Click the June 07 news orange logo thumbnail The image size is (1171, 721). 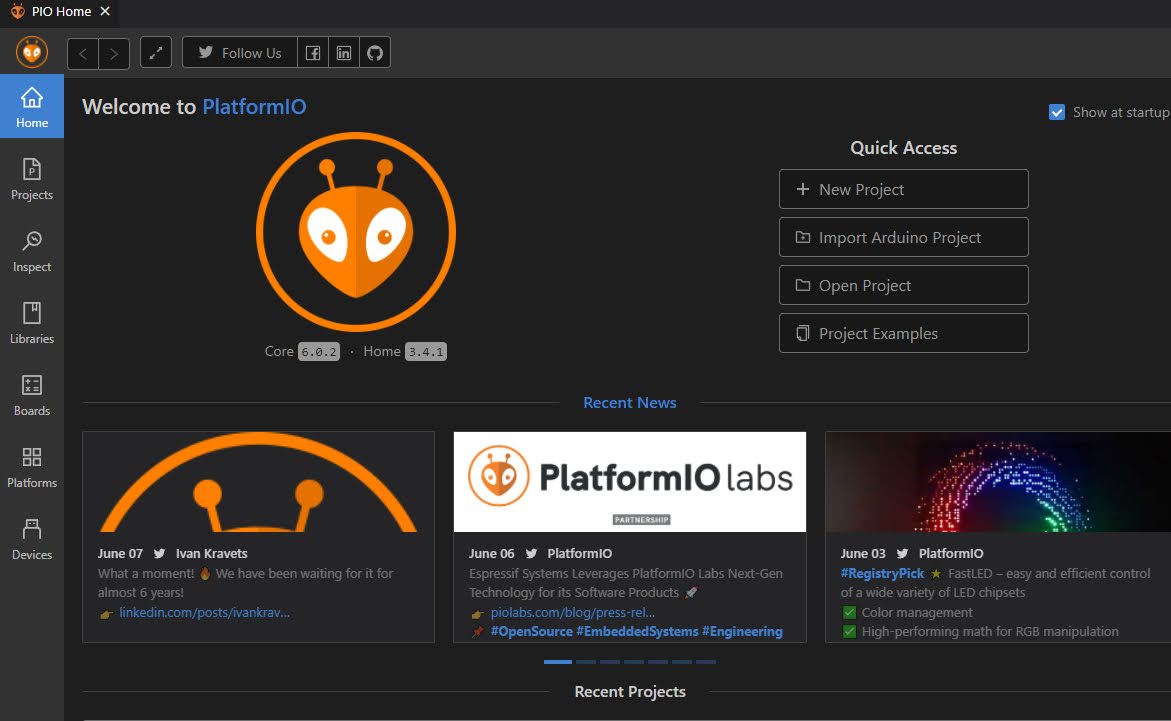pos(258,482)
